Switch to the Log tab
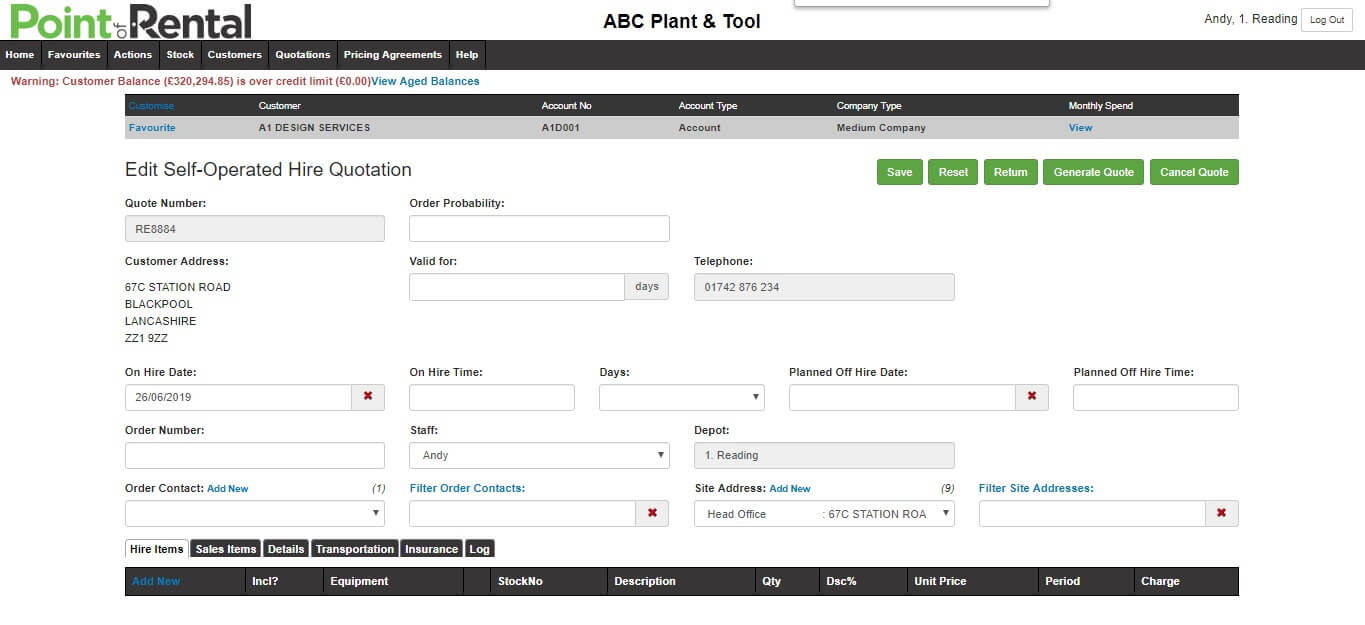This screenshot has width=1365, height=625. [480, 549]
